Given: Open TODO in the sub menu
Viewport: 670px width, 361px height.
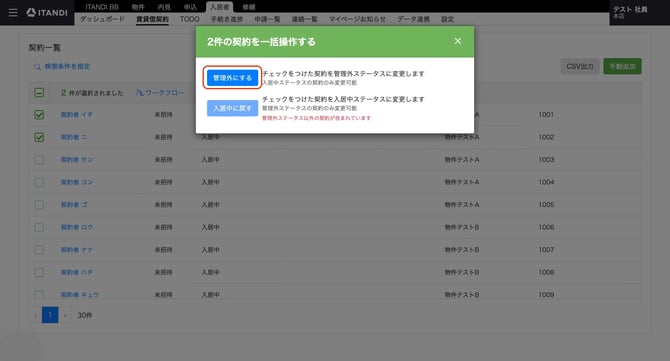Looking at the screenshot, I should tap(189, 19).
